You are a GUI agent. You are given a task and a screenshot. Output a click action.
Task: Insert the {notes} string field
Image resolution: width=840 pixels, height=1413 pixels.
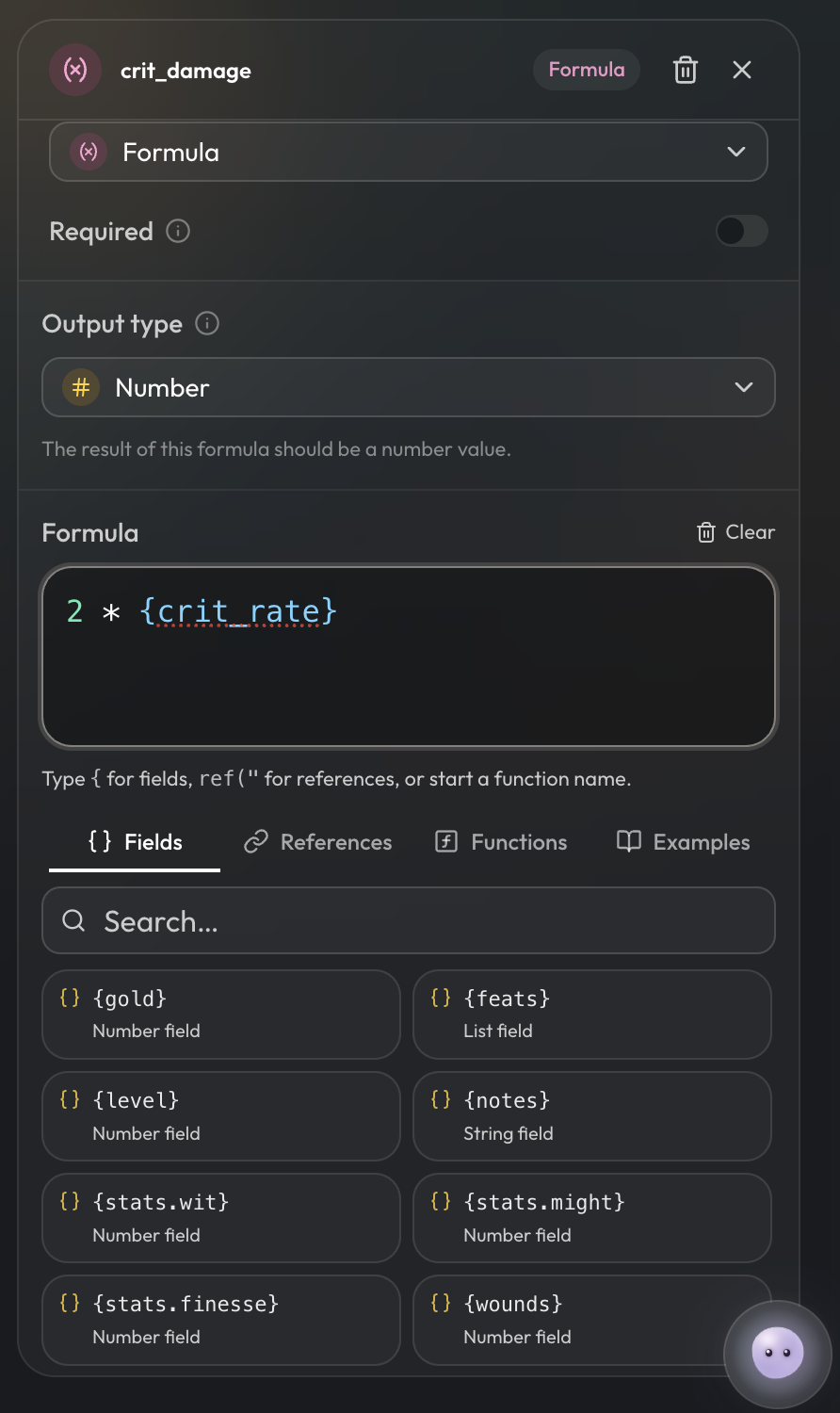click(x=592, y=1116)
